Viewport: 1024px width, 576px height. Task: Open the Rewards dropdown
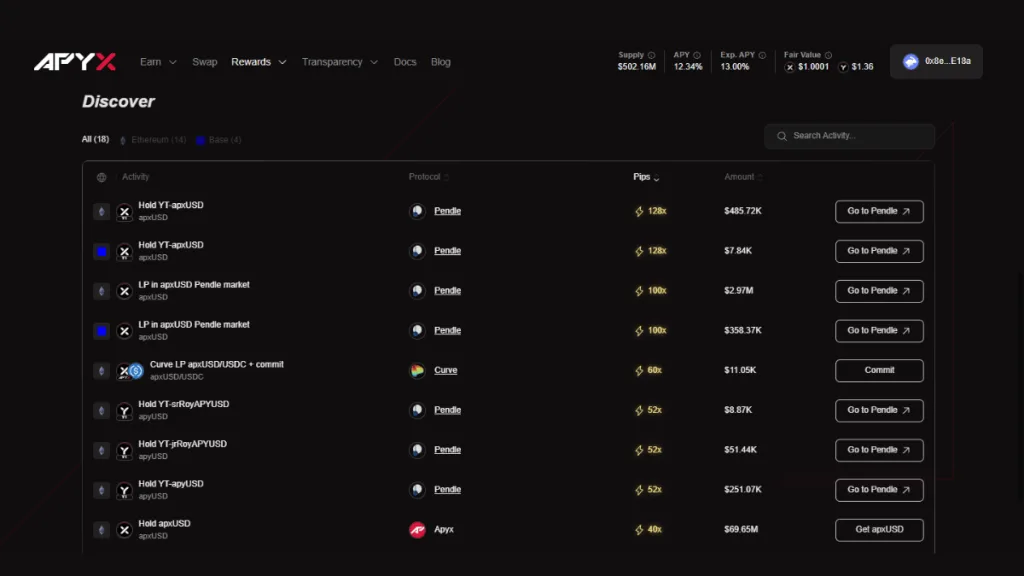coord(259,62)
